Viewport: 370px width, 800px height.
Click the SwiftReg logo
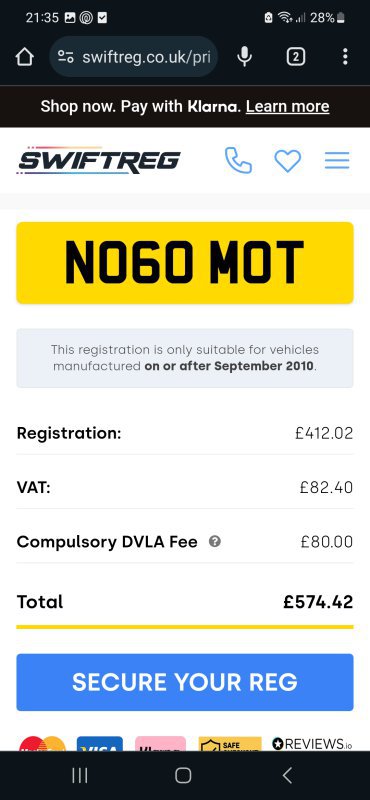click(x=98, y=160)
